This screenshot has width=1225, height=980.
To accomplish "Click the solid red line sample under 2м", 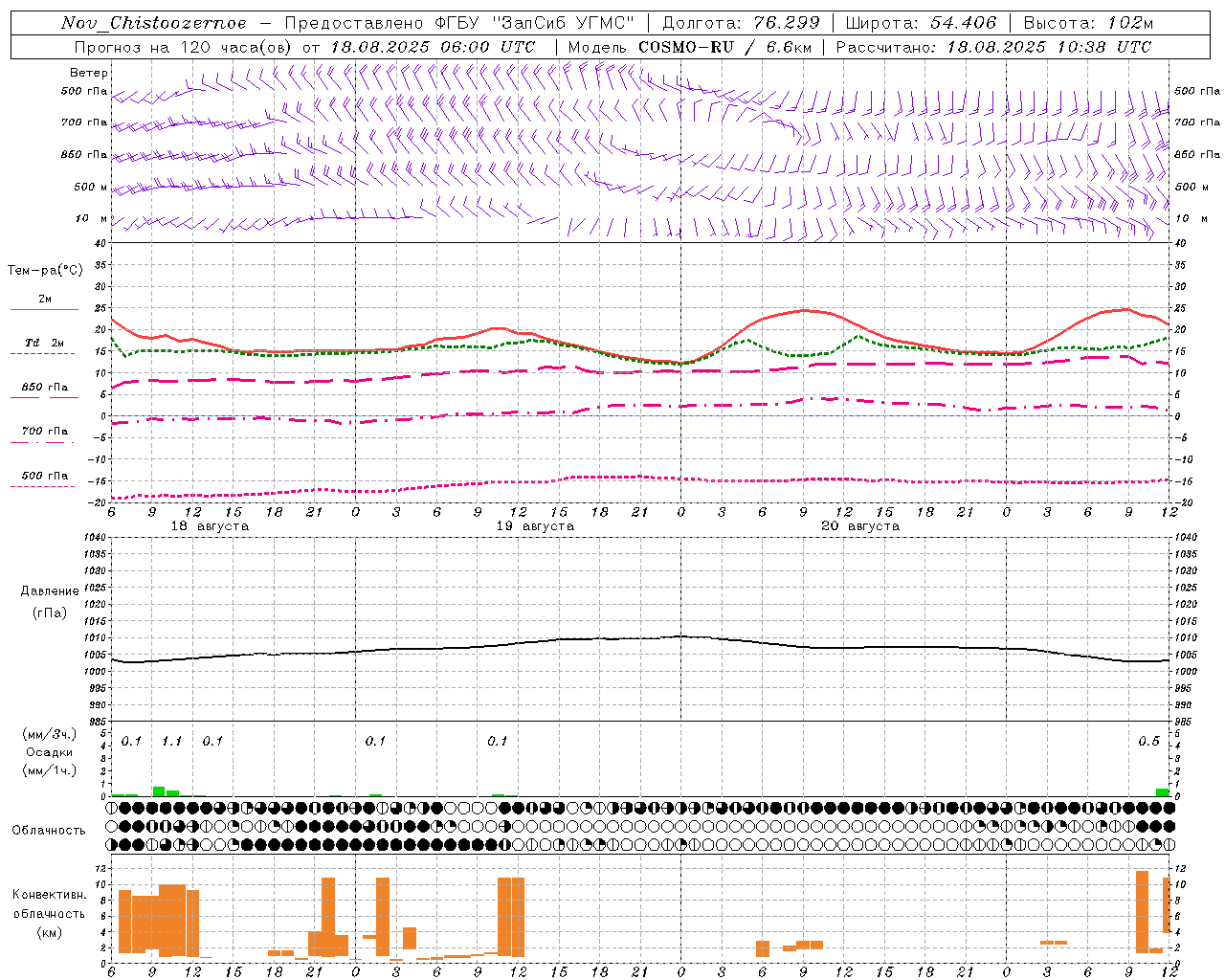I will click(x=44, y=309).
